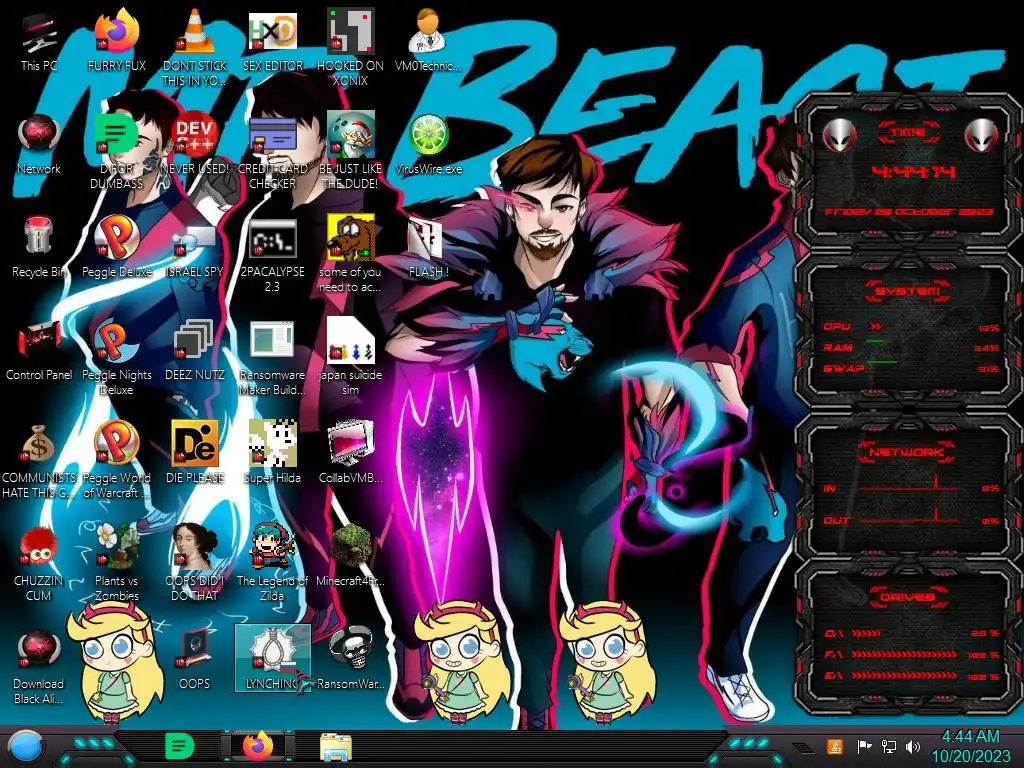Launch the HOOKED ON XONIX shortcut
Viewport: 1024px width, 768px height.
tap(350, 47)
